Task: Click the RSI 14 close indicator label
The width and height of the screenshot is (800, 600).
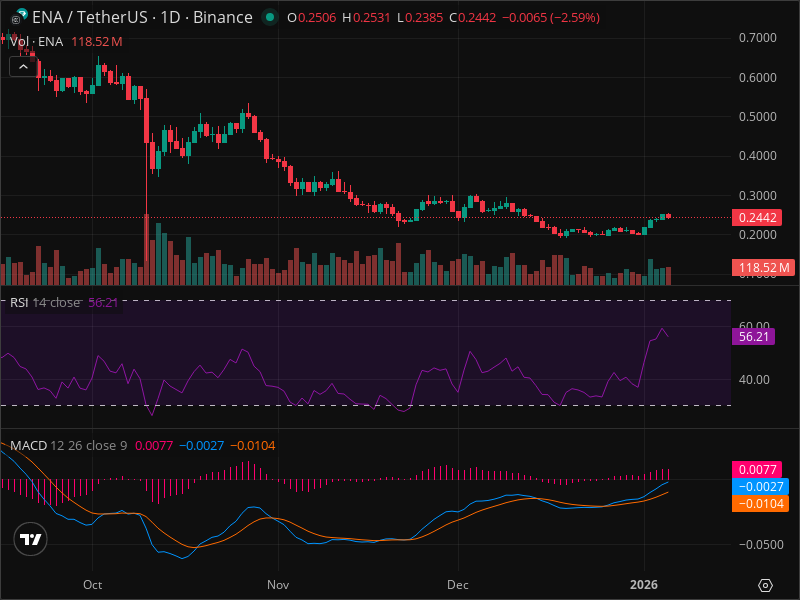Action: pos(45,303)
